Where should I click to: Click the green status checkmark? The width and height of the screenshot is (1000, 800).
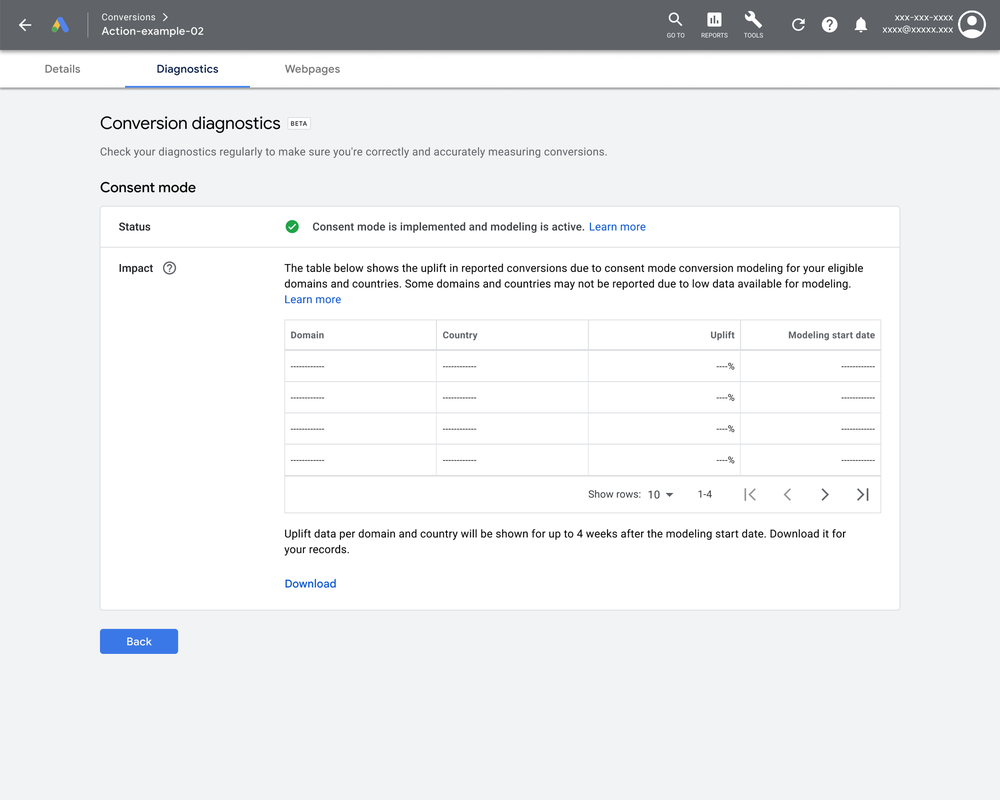(292, 226)
